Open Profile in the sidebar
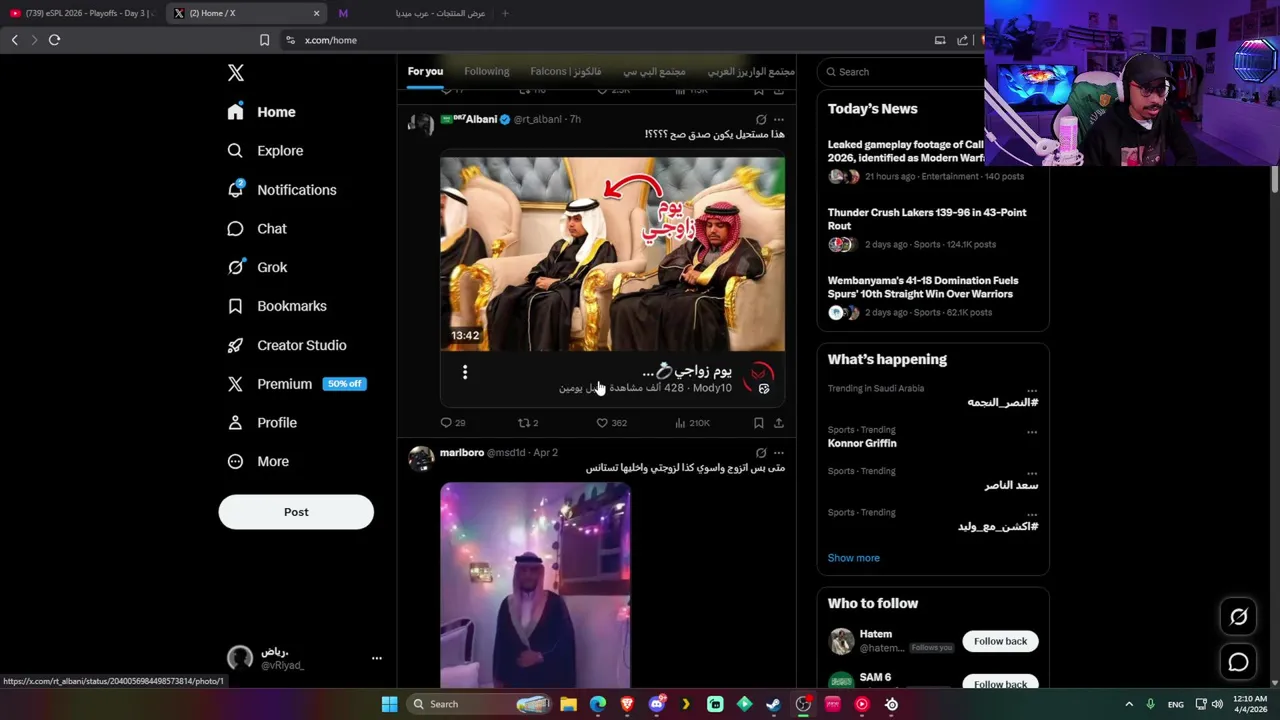 click(262, 423)
